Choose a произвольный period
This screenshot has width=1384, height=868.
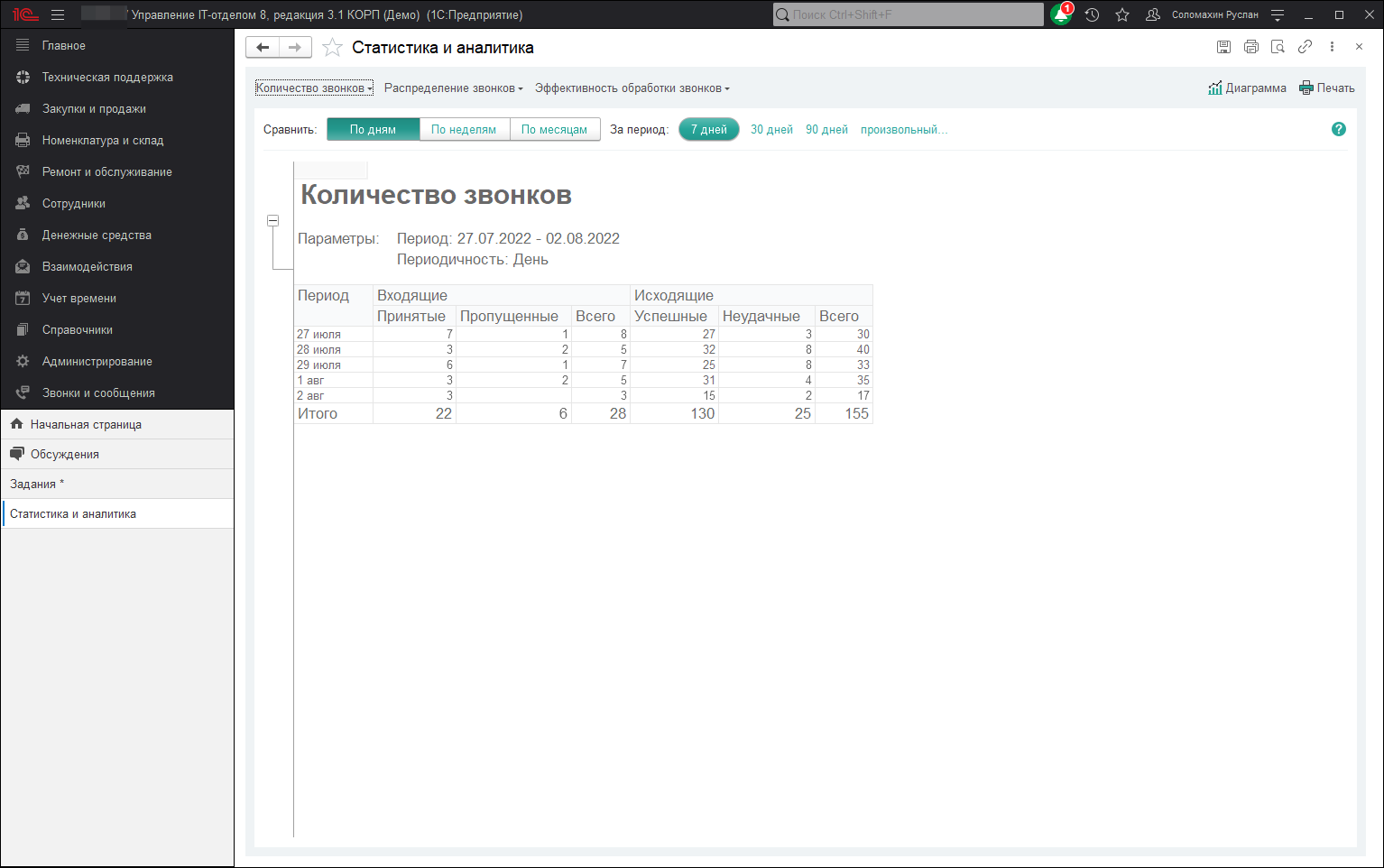pyautogui.click(x=903, y=129)
